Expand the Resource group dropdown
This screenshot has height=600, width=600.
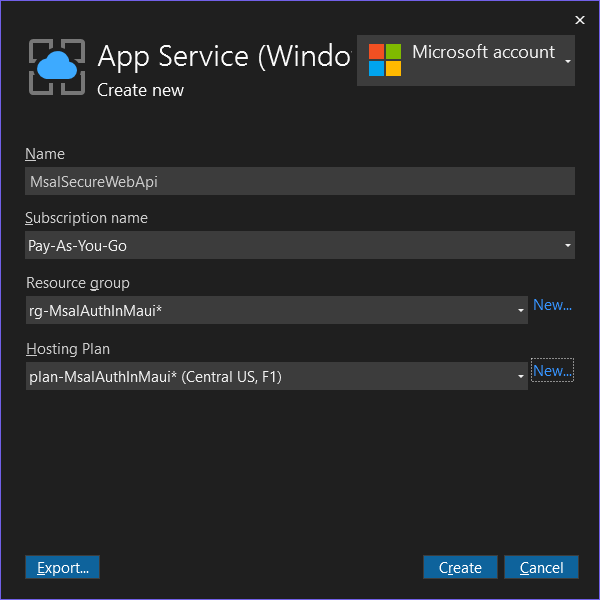[277, 310]
